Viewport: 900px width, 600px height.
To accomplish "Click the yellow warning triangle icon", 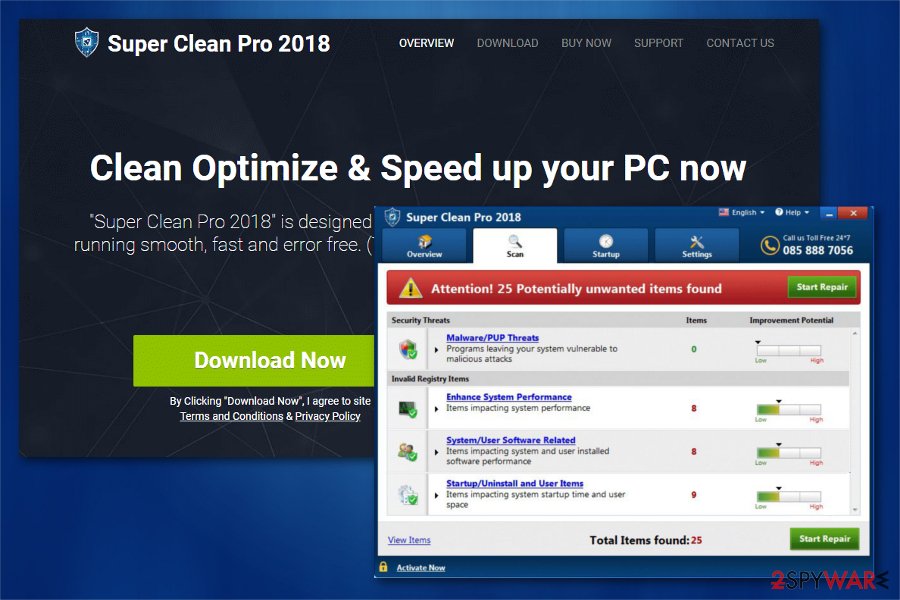I will tap(411, 288).
